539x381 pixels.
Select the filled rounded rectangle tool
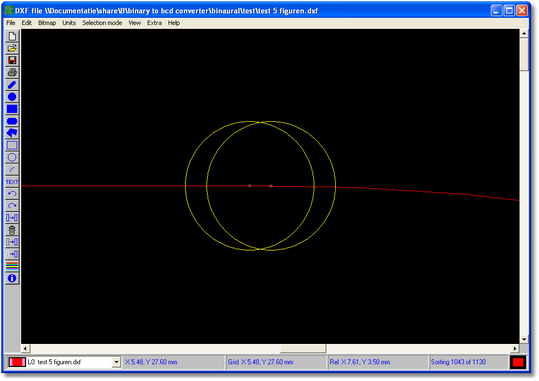[x=12, y=121]
